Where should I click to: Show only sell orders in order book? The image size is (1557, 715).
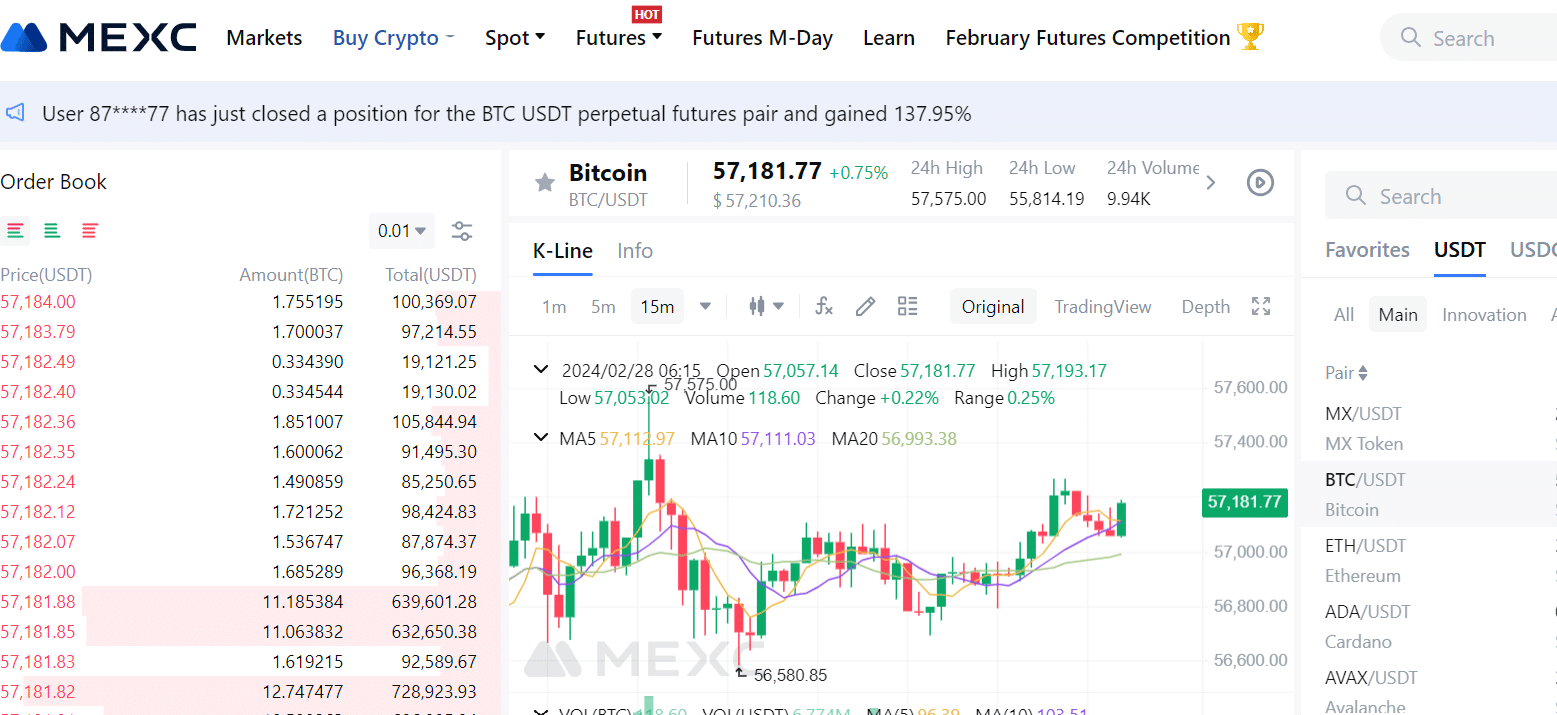tap(90, 231)
